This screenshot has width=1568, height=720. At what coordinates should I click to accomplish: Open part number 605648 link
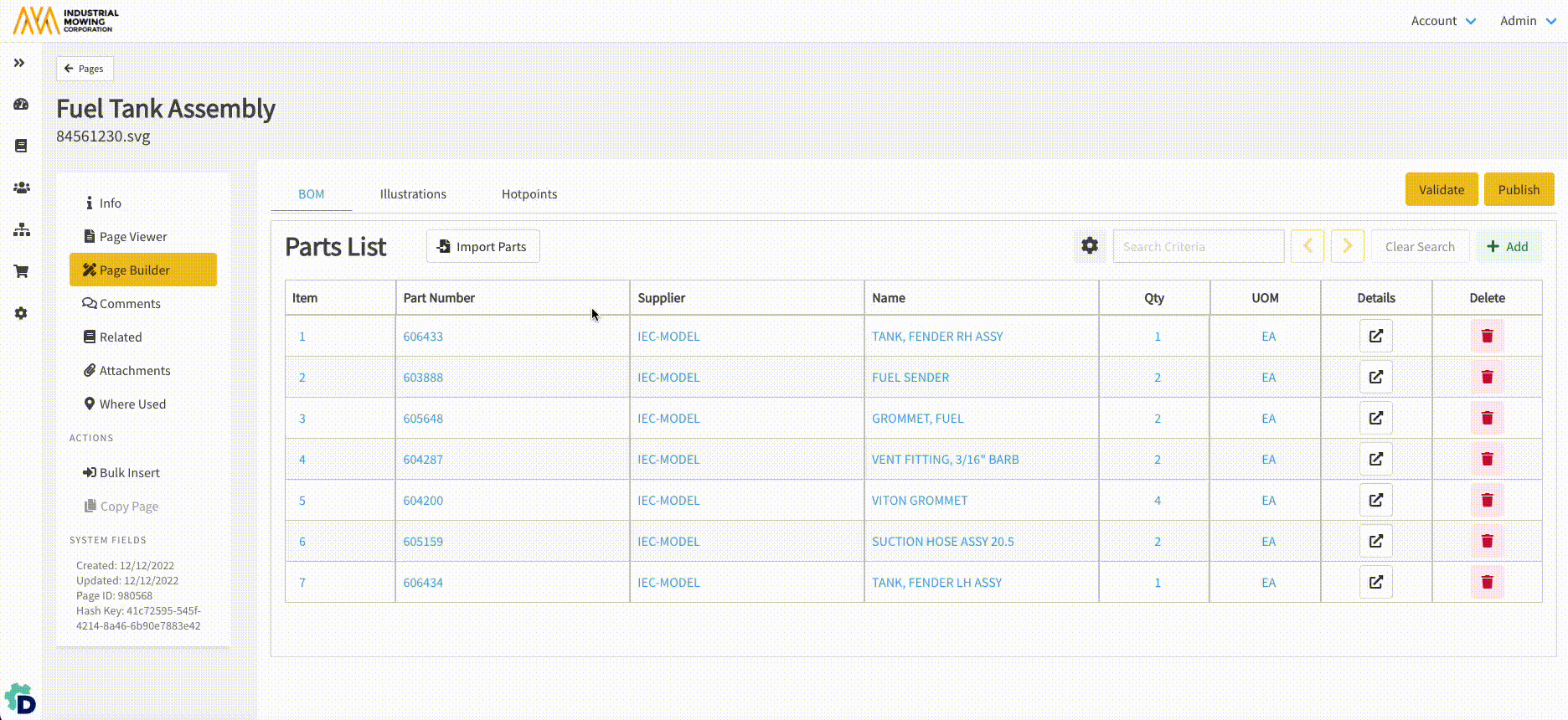tap(423, 419)
